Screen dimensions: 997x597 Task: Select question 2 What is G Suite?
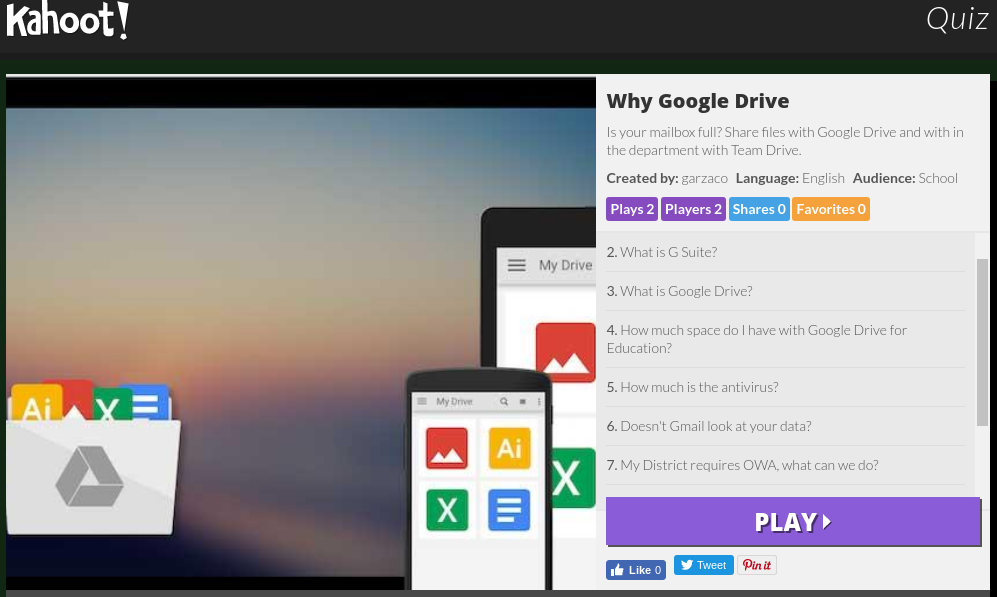[x=785, y=252]
